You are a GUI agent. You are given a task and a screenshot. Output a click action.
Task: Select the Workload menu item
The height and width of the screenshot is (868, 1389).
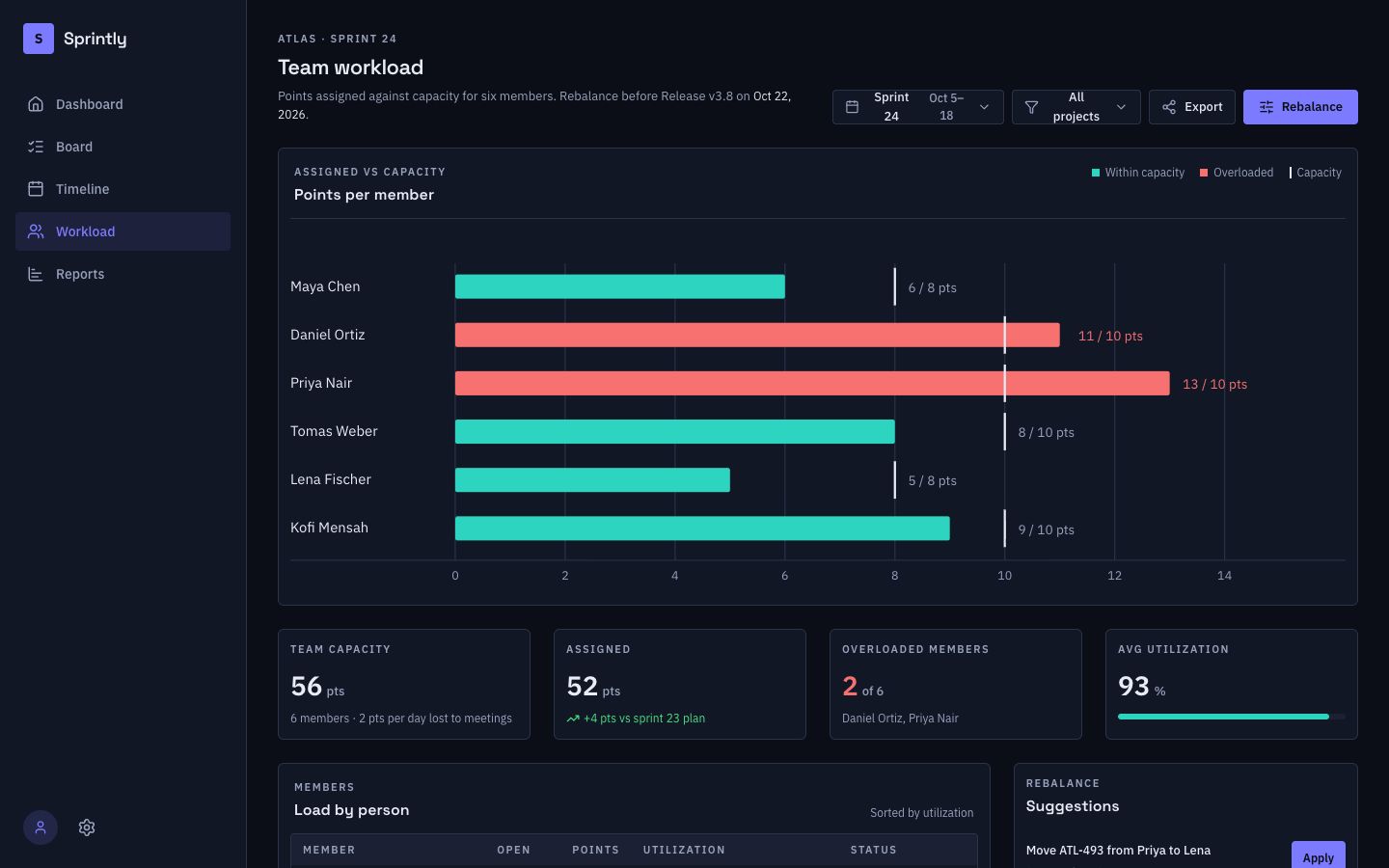(123, 231)
